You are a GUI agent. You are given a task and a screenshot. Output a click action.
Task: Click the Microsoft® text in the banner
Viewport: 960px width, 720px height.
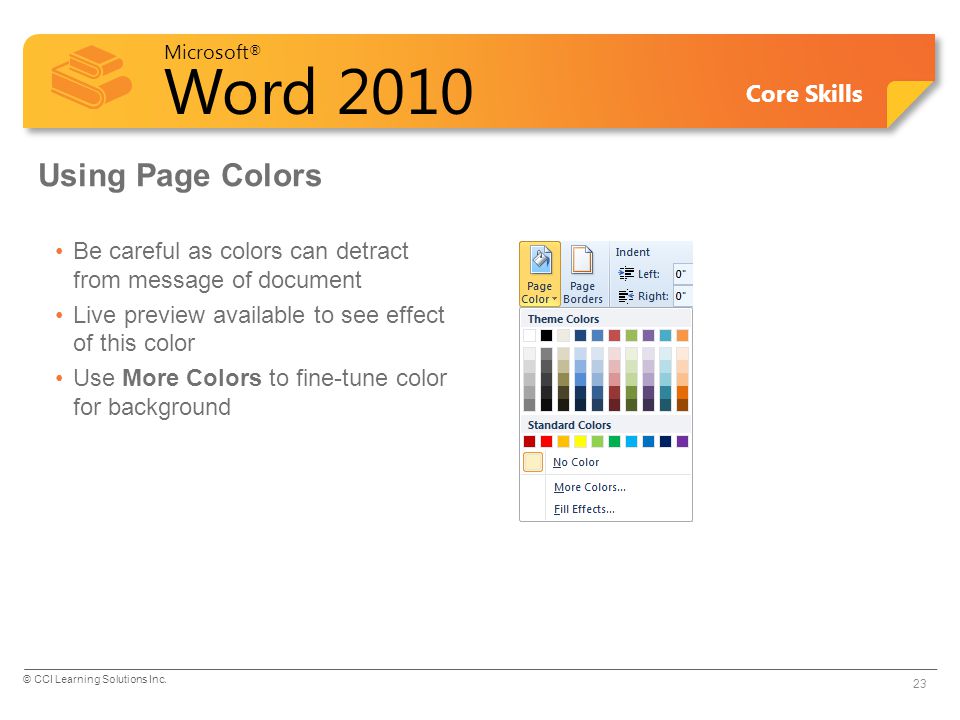click(x=212, y=52)
